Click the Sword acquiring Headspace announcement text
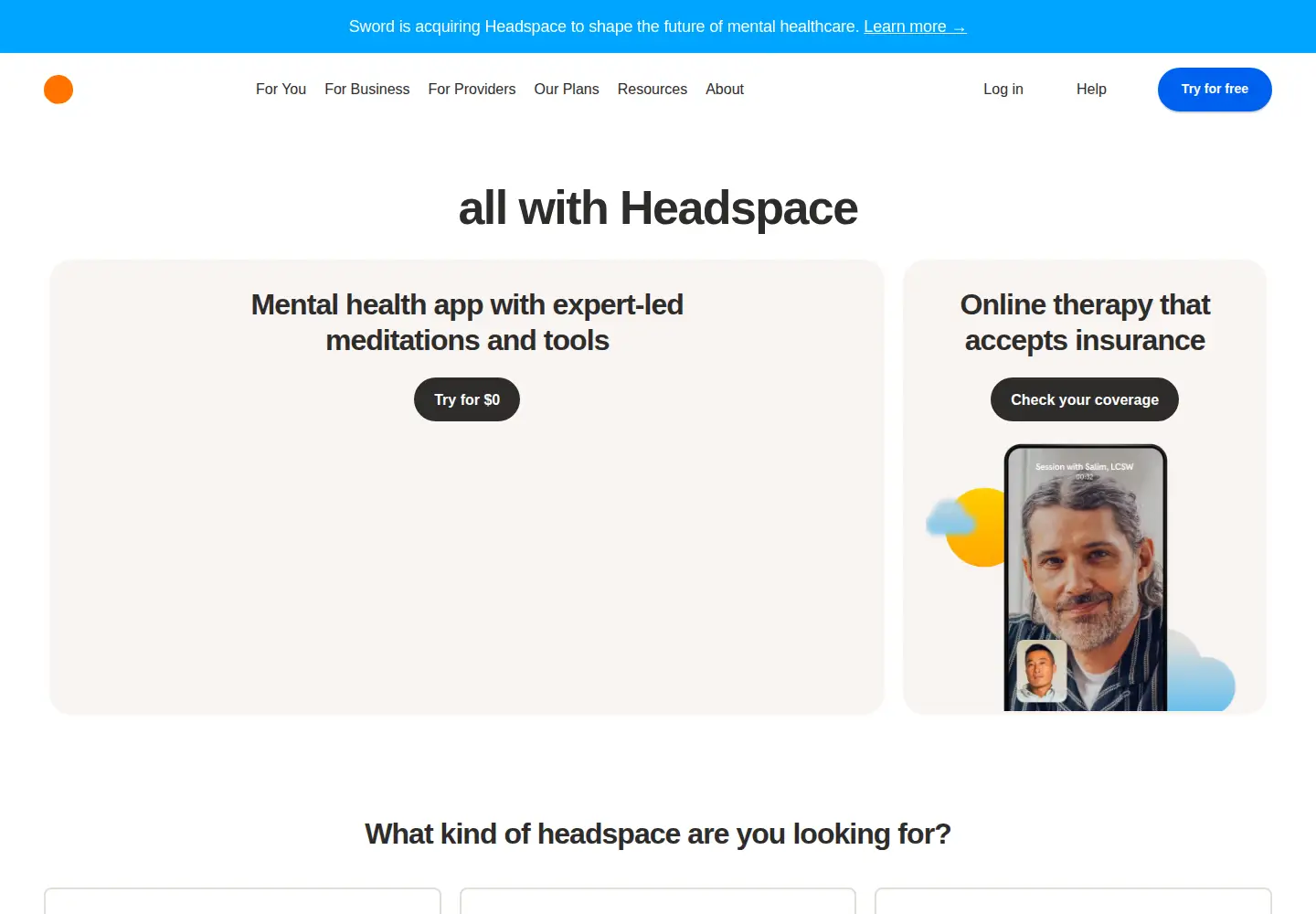The height and width of the screenshot is (914, 1316). coord(604,27)
